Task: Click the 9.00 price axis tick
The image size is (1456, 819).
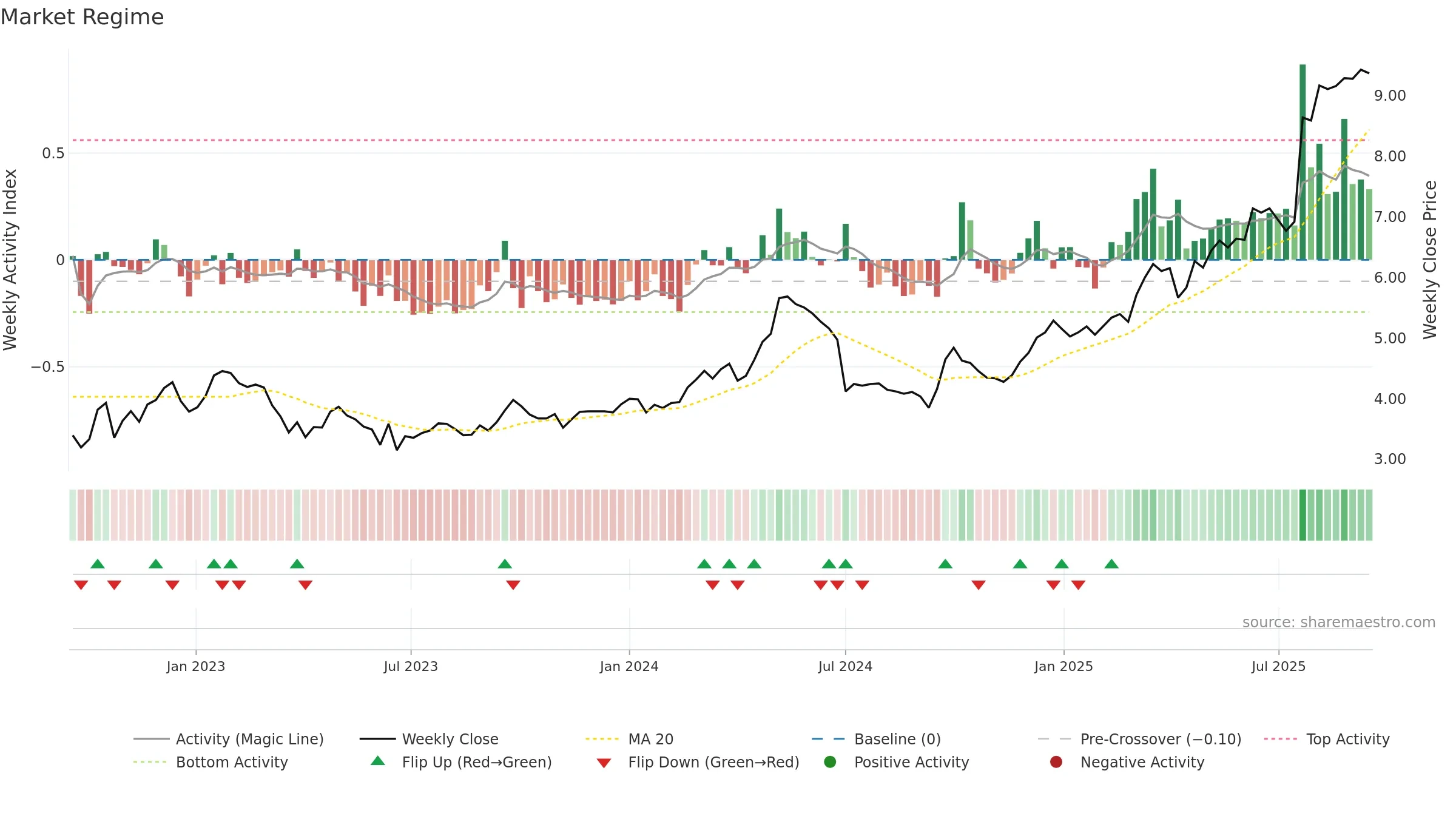Action: (x=1390, y=95)
